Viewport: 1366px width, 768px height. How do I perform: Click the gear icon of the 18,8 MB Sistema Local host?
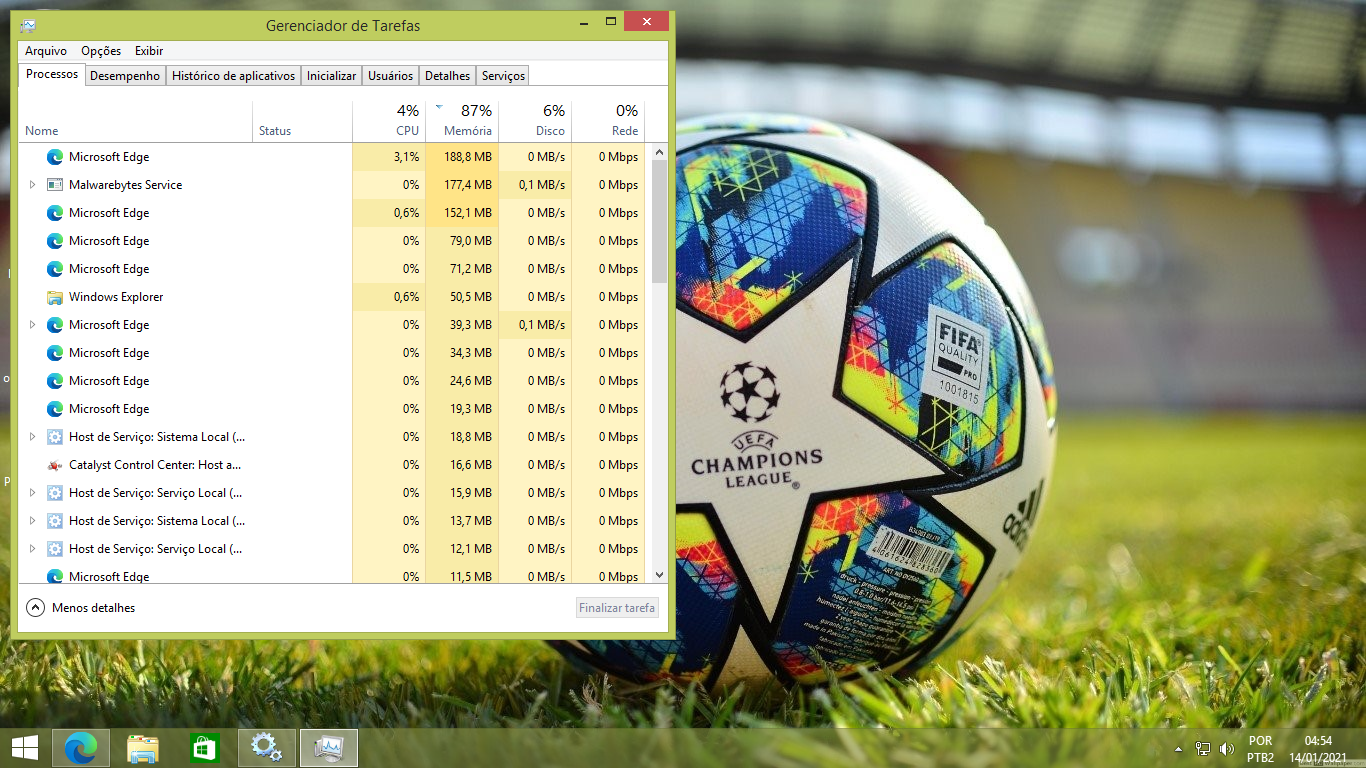(x=55, y=437)
